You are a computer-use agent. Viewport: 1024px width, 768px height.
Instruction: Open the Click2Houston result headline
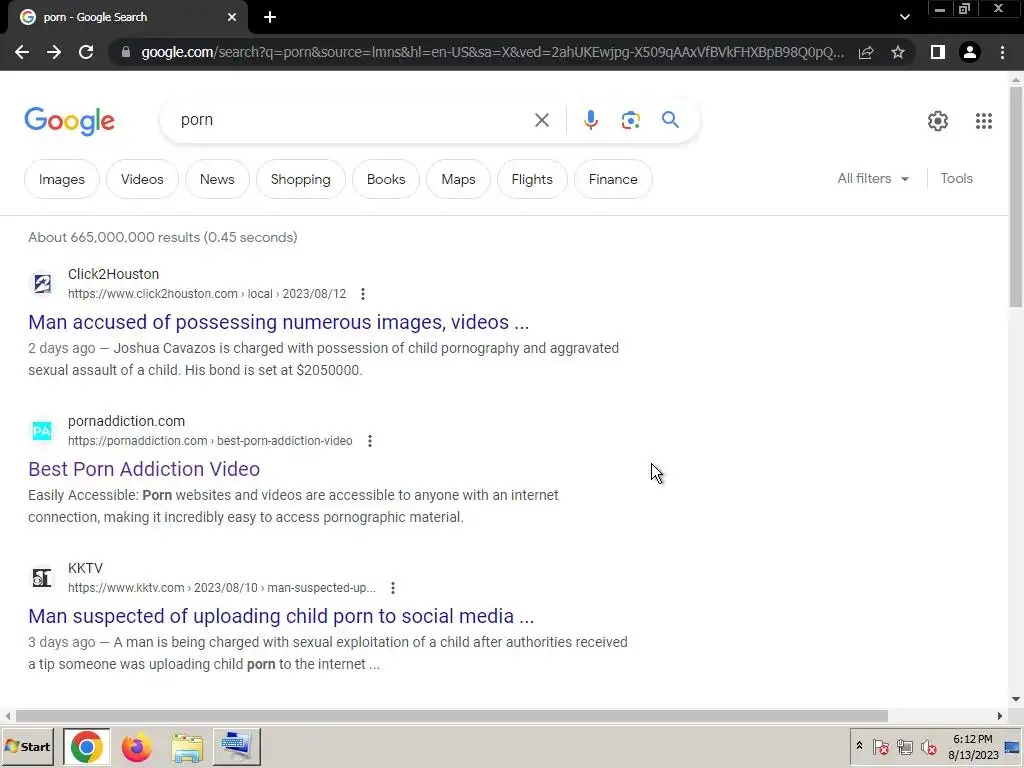pos(278,322)
